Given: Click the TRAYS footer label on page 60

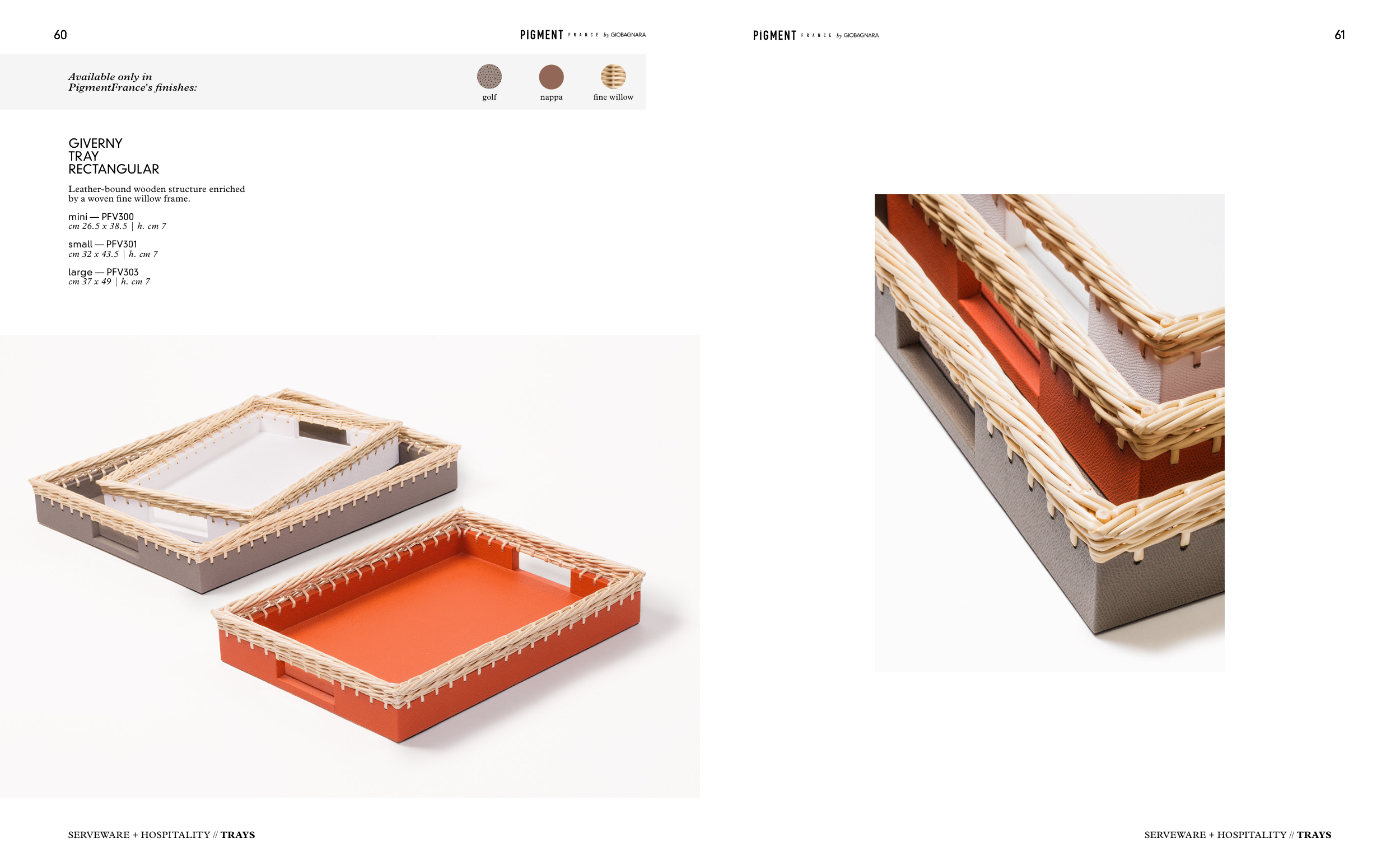Looking at the screenshot, I should click(x=238, y=835).
